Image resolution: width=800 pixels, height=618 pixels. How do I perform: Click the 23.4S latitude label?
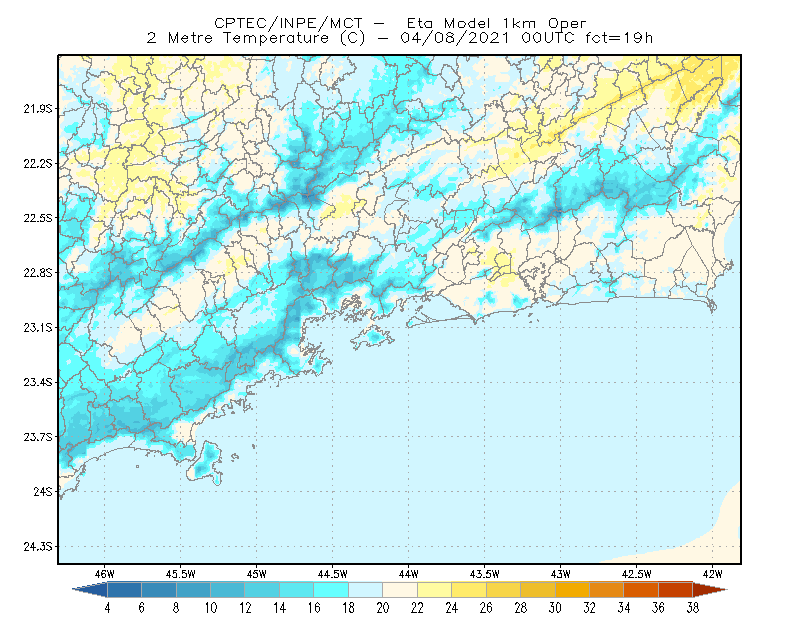(38, 382)
